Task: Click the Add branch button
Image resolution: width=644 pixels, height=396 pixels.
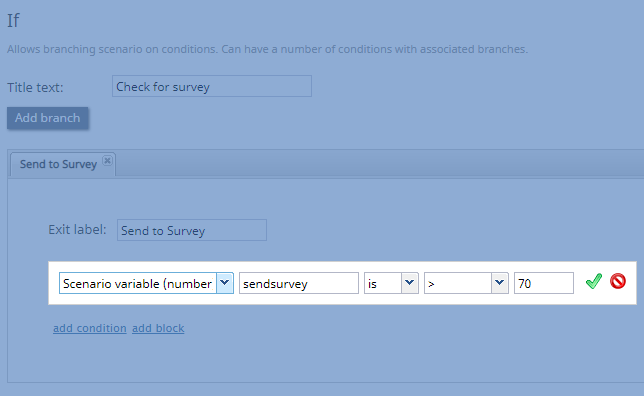Action: click(x=48, y=118)
